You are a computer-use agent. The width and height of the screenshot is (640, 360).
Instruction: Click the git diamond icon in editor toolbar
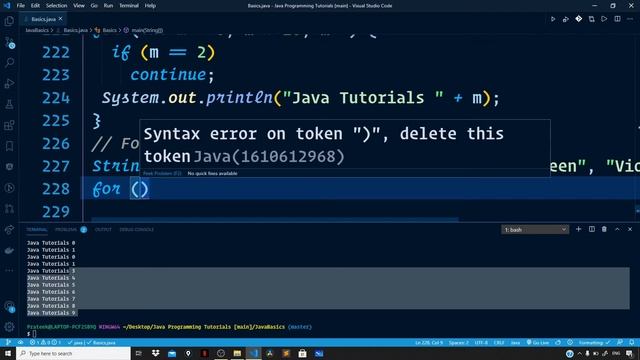tap(578, 19)
